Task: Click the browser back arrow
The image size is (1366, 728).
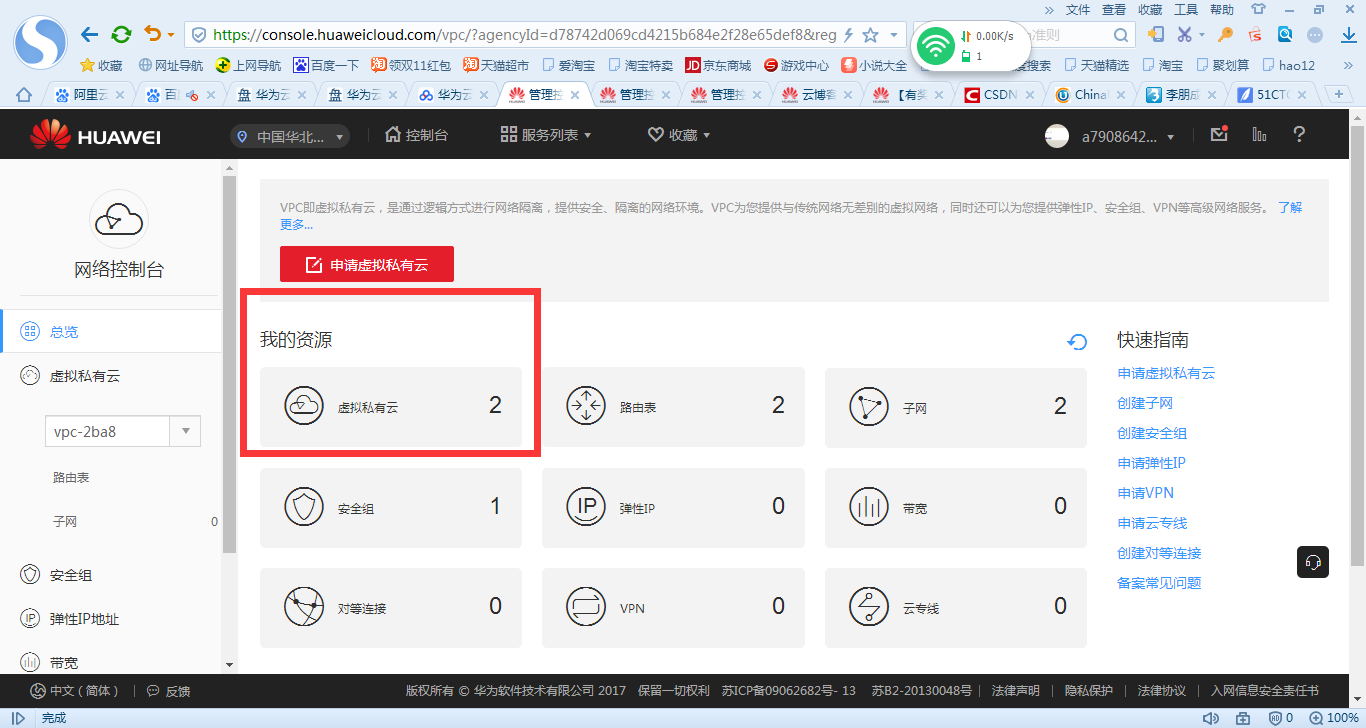Action: point(90,35)
